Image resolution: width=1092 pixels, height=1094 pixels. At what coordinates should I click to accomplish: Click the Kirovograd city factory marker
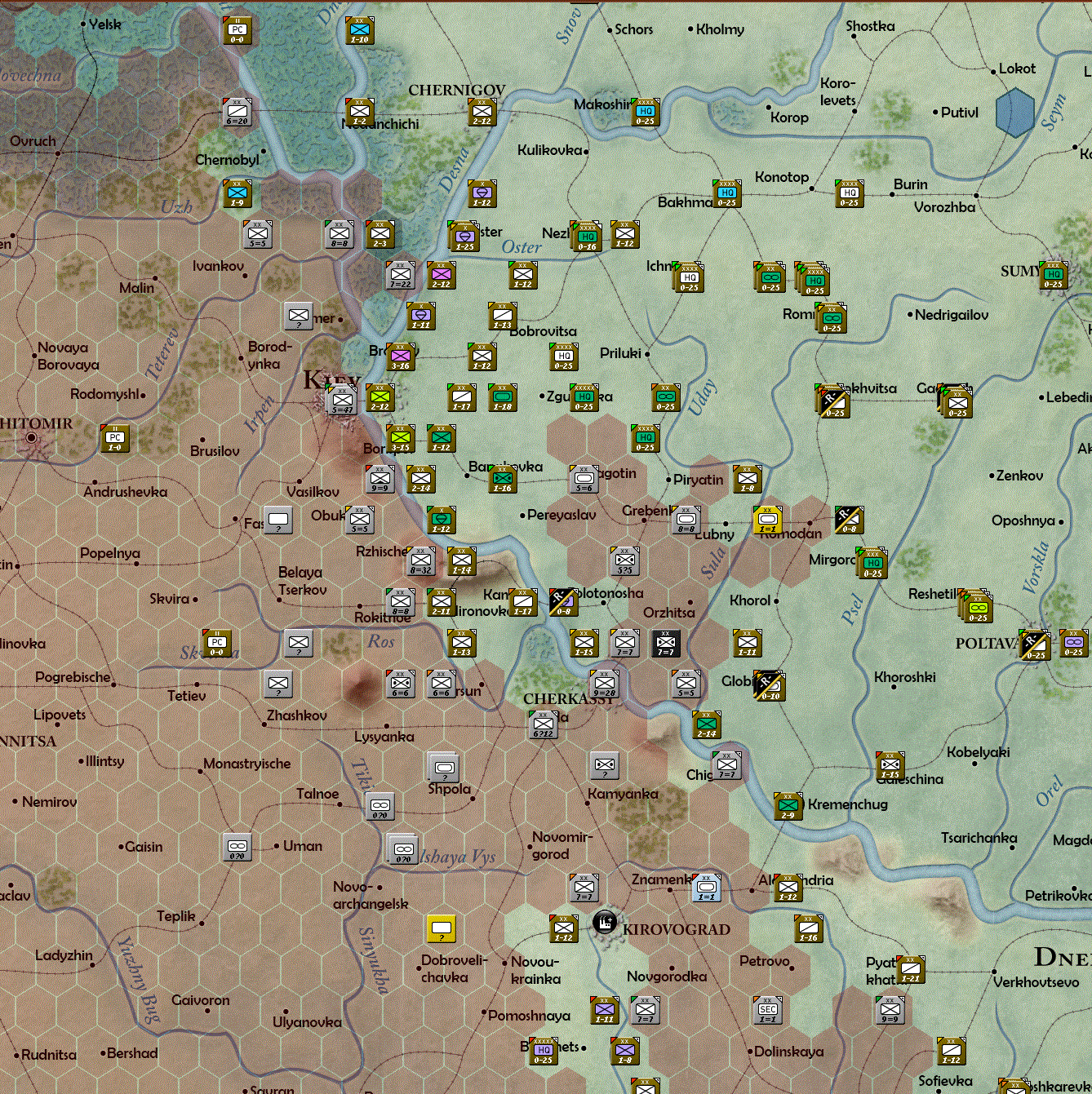click(x=604, y=922)
